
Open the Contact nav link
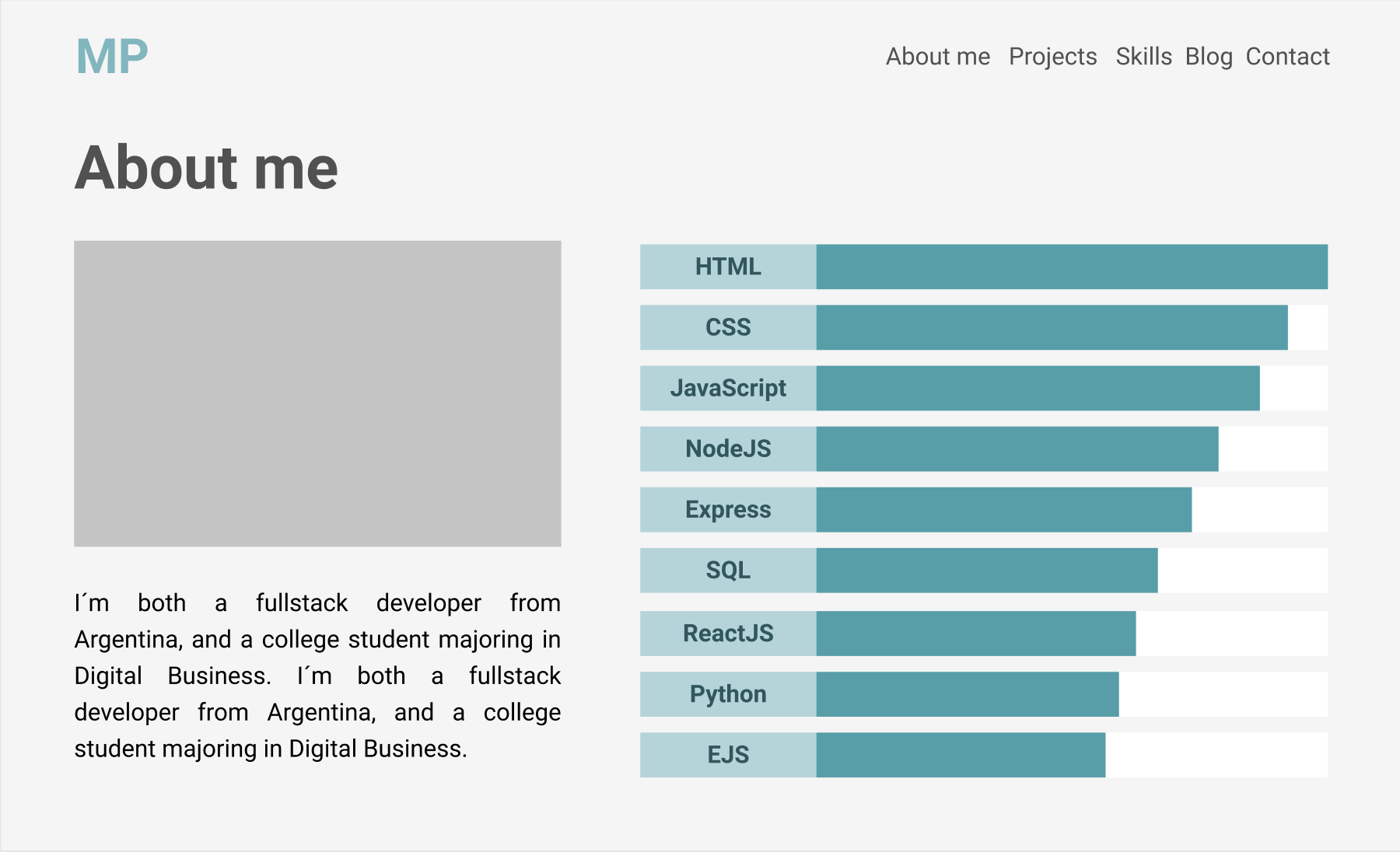click(1287, 57)
